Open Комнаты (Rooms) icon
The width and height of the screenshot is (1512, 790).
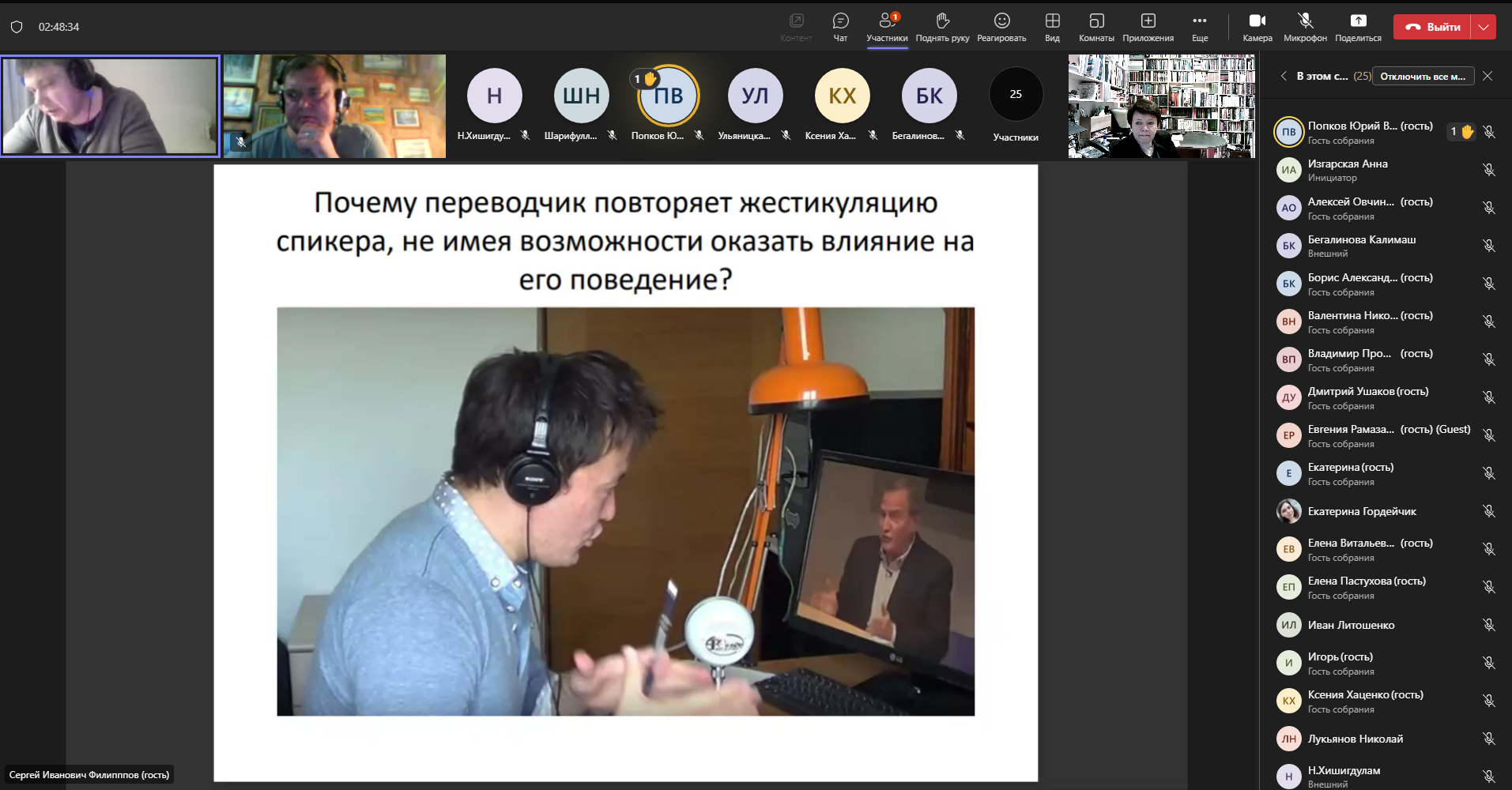1096,21
